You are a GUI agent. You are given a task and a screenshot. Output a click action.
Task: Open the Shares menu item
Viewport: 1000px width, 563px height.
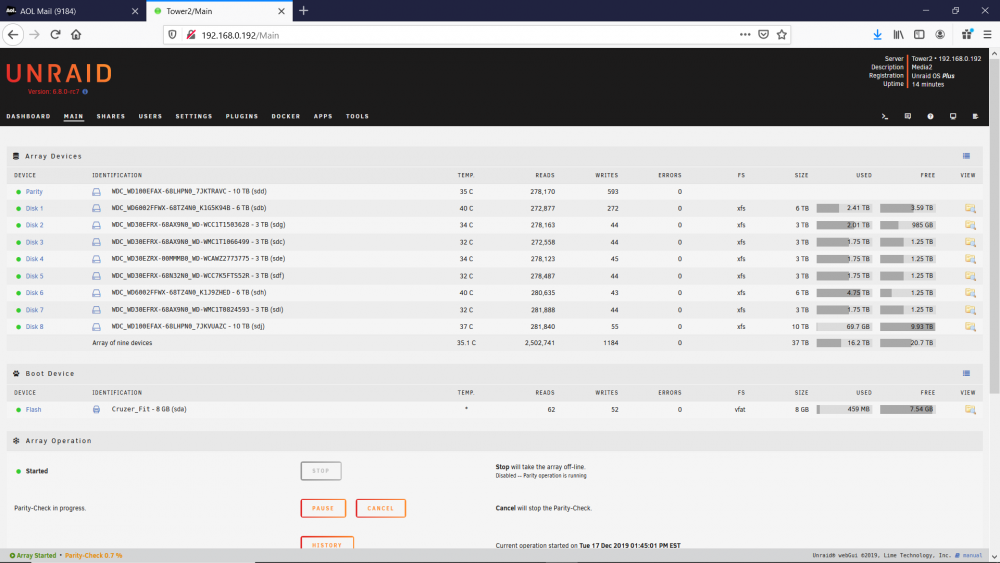111,117
